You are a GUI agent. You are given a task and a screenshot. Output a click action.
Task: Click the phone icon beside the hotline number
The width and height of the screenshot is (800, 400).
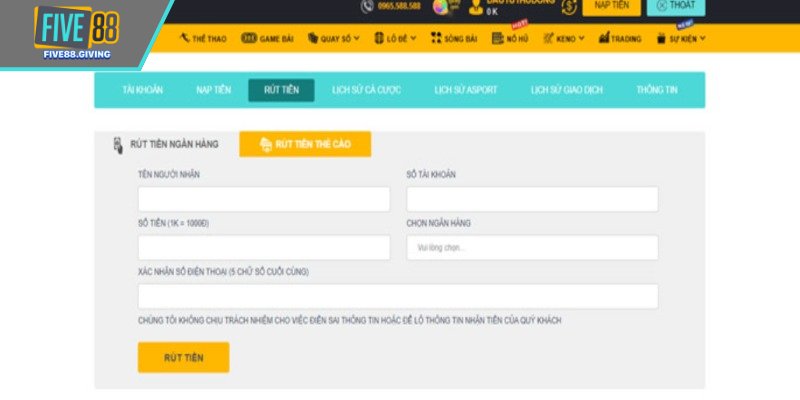pyautogui.click(x=366, y=7)
